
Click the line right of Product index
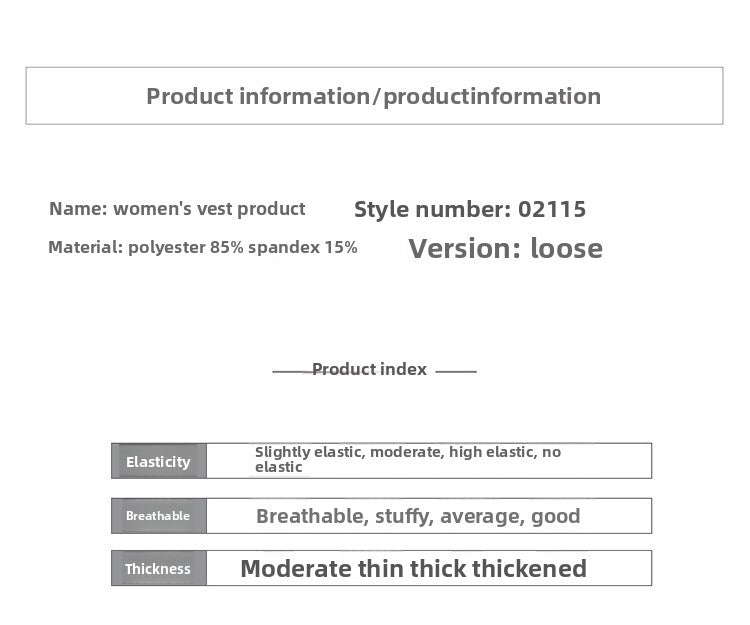[x=456, y=371]
